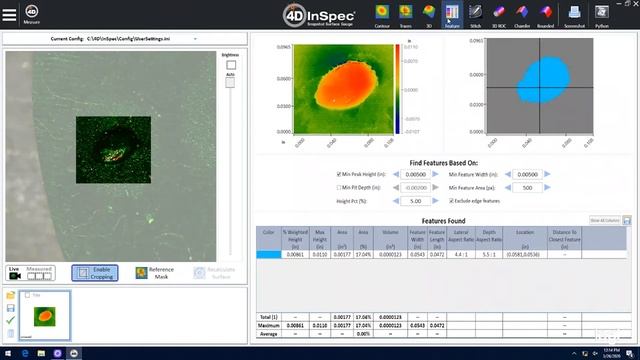Save features table with the disk icon

pos(627,220)
